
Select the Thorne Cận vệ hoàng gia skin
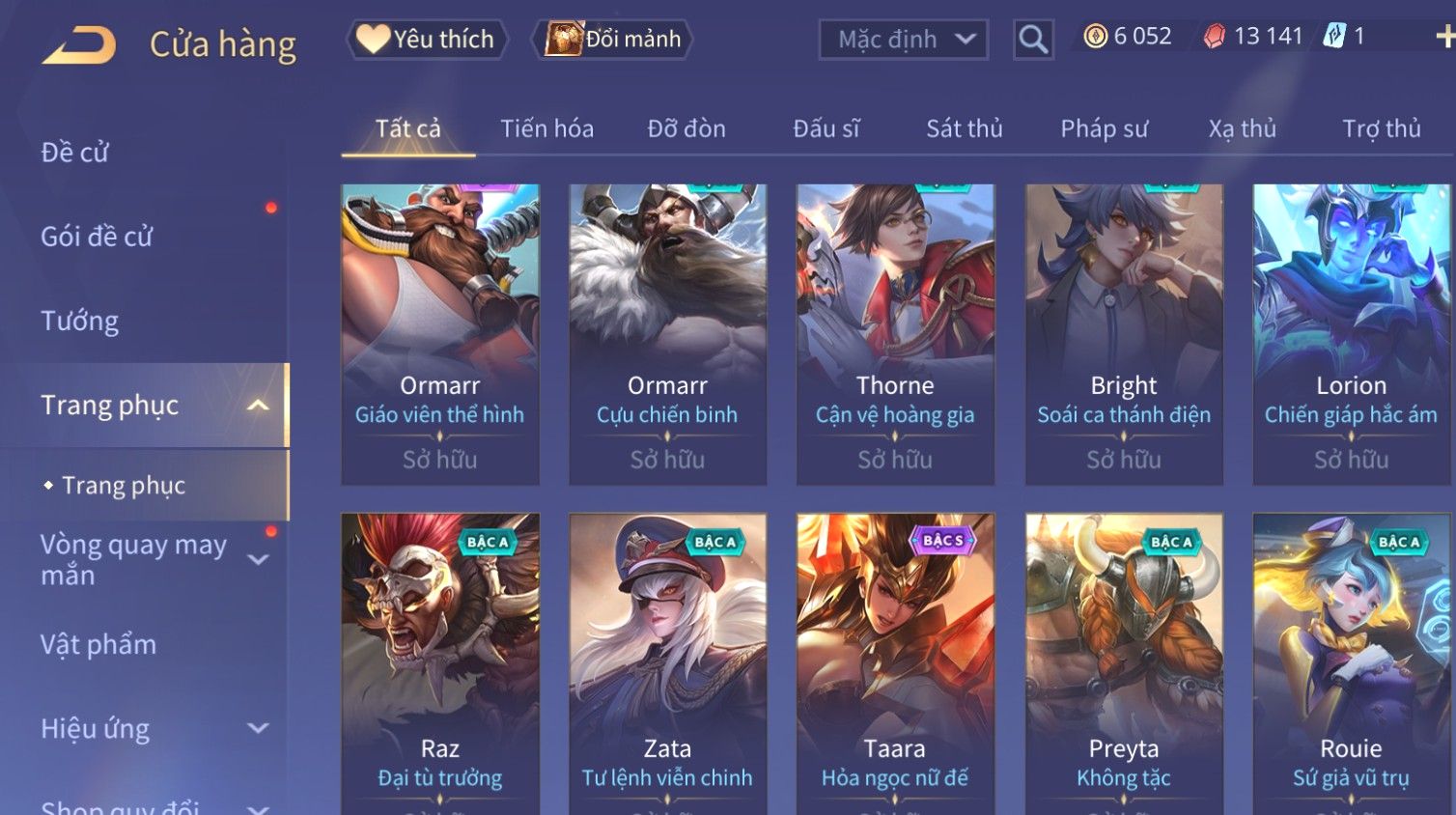[895, 334]
